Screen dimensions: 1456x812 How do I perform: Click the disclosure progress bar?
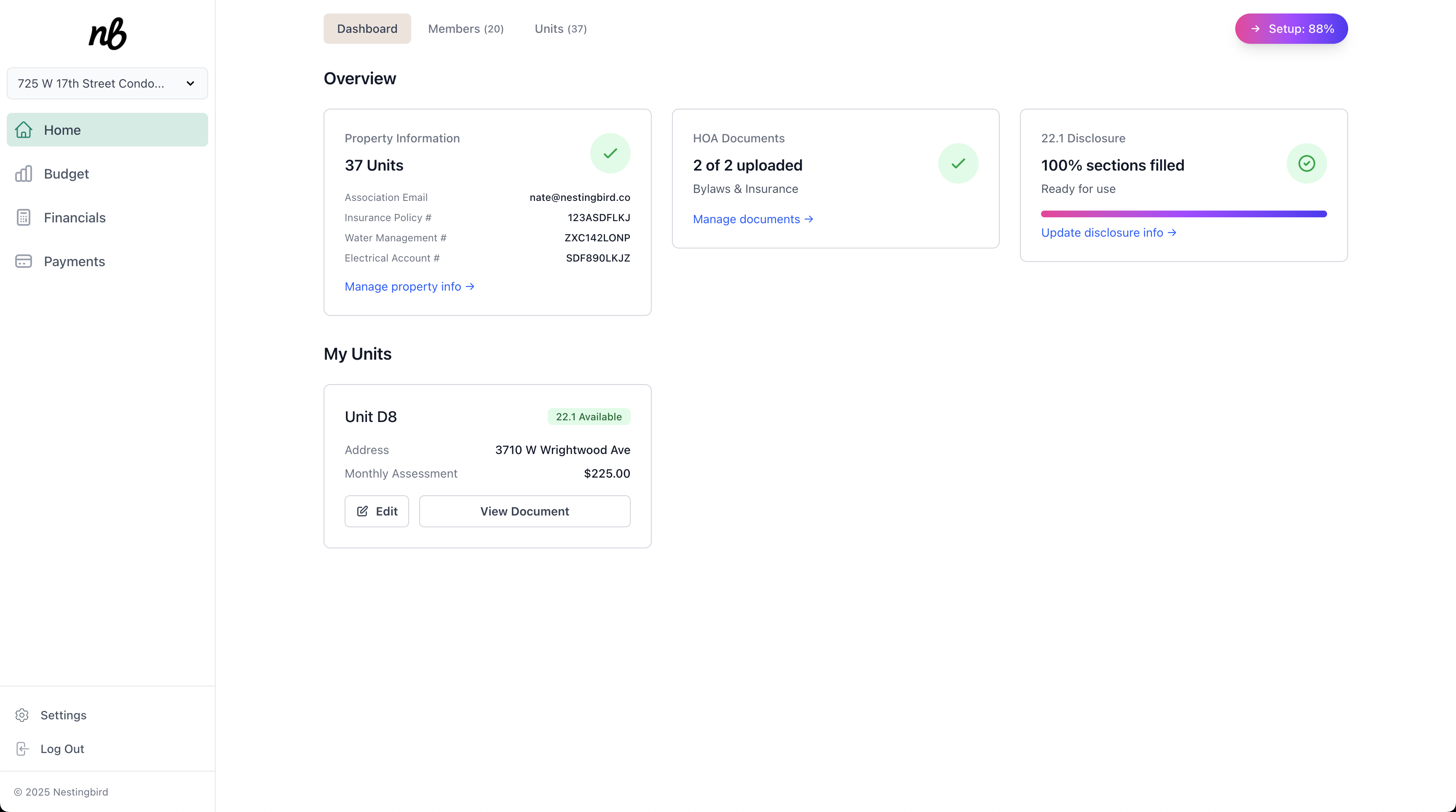1183,214
